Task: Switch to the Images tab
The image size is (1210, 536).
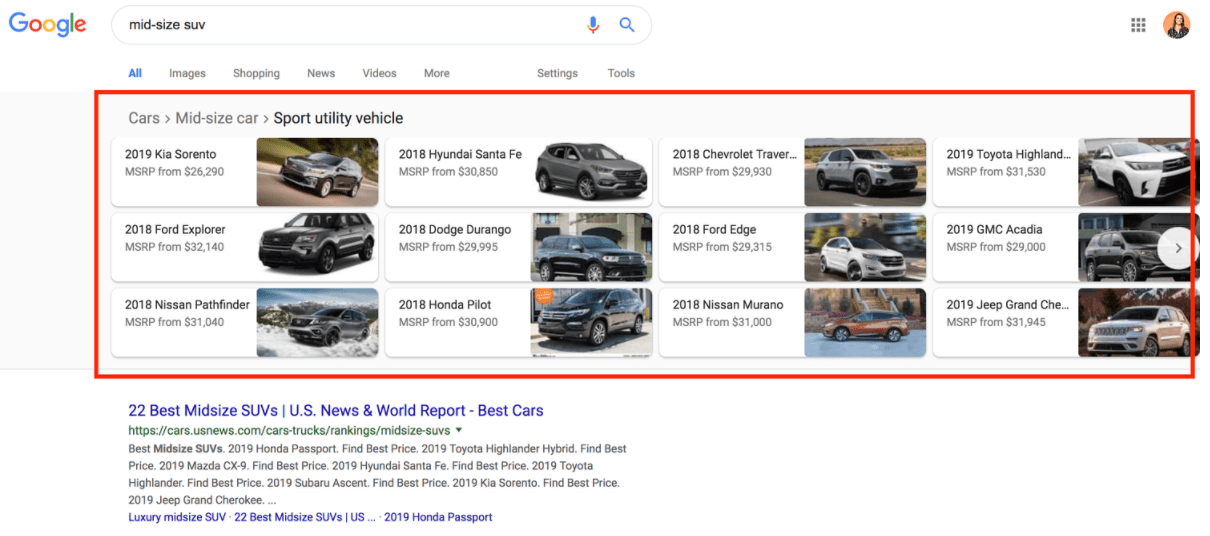Action: 187,73
